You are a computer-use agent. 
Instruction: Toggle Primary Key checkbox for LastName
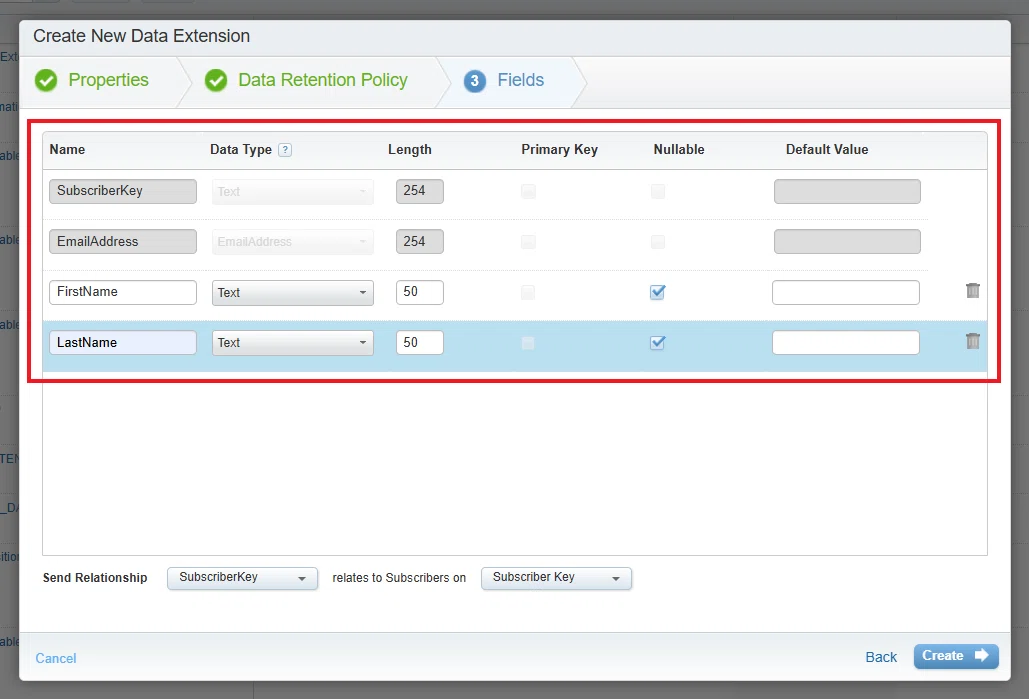pyautogui.click(x=528, y=343)
